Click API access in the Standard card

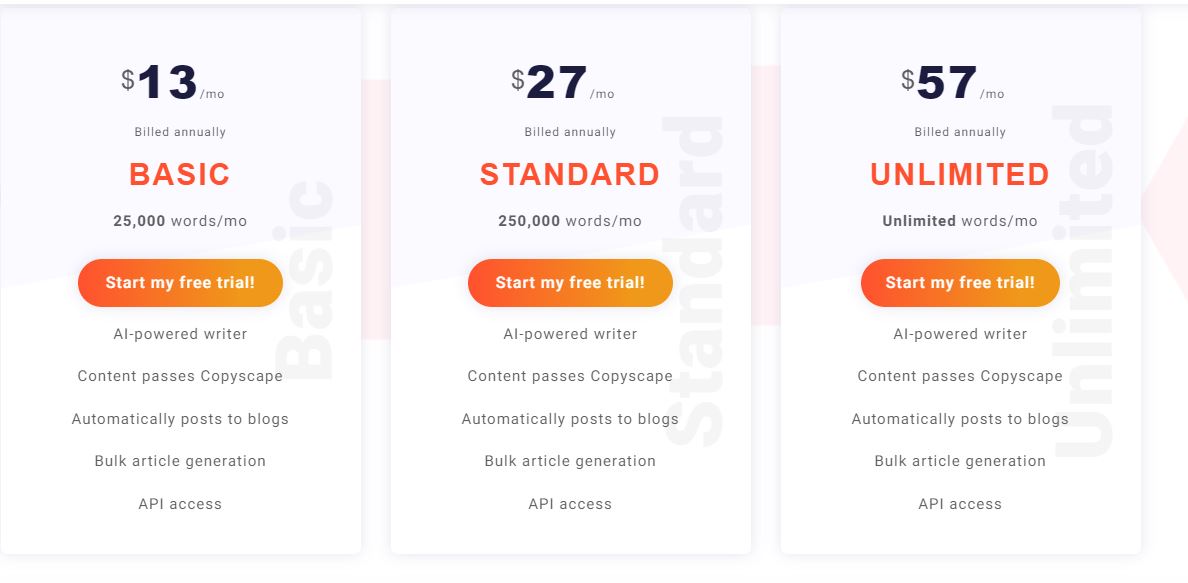[x=570, y=504]
